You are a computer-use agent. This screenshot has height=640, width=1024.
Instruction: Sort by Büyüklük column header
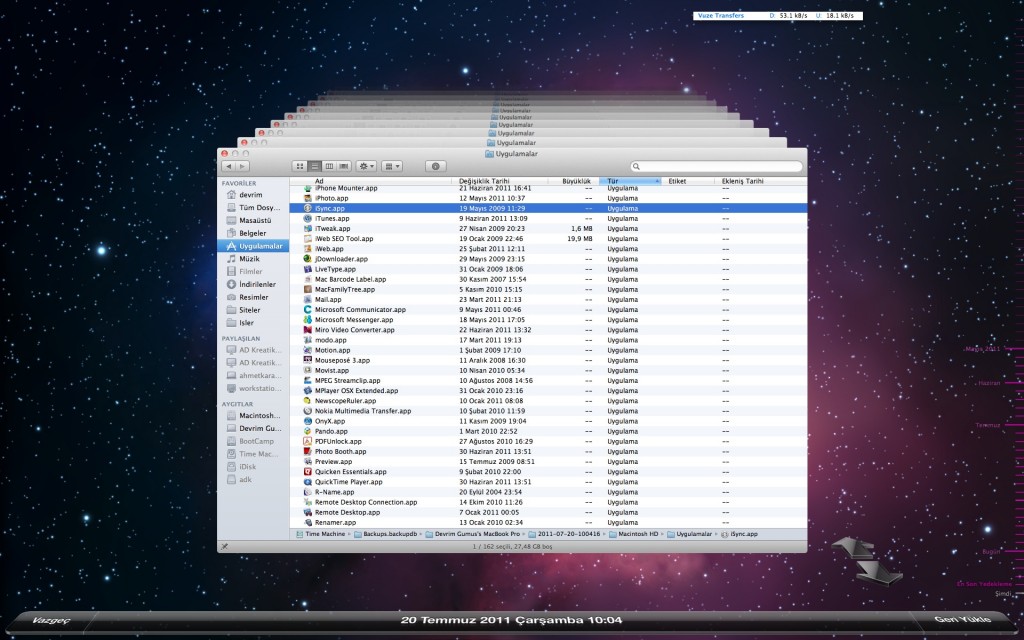[x=573, y=181]
